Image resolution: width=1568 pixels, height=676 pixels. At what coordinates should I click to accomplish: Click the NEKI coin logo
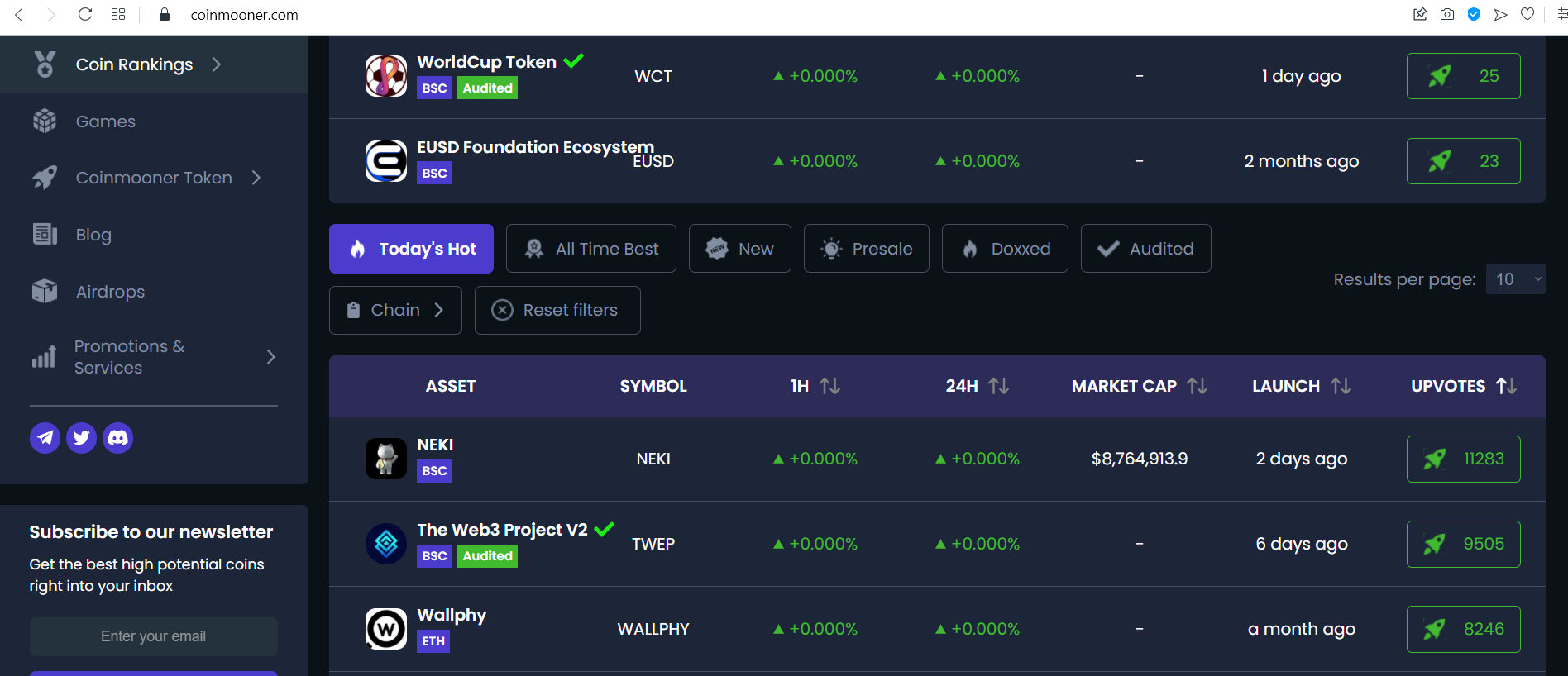click(386, 459)
